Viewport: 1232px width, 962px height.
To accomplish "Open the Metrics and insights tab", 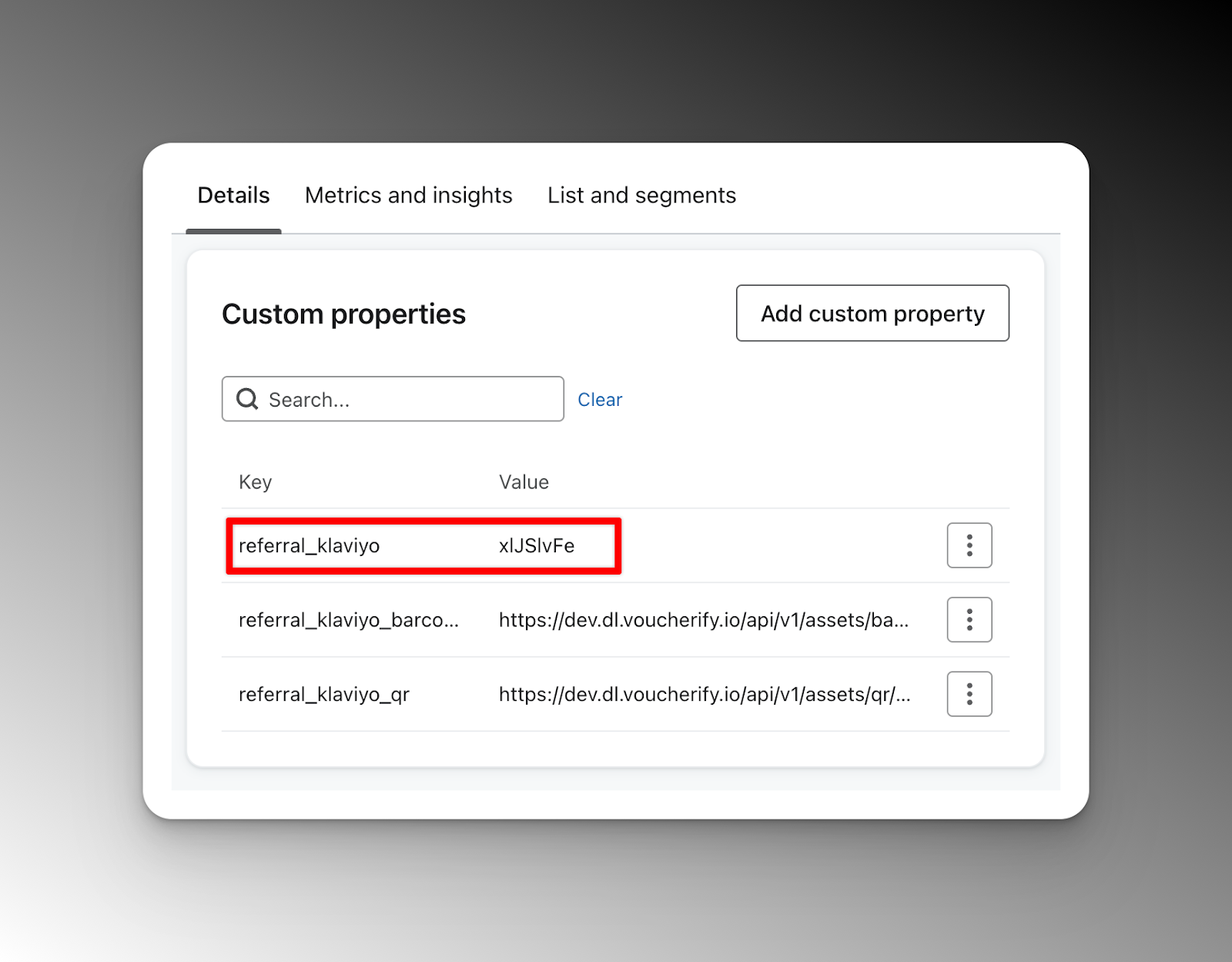I will click(x=408, y=196).
